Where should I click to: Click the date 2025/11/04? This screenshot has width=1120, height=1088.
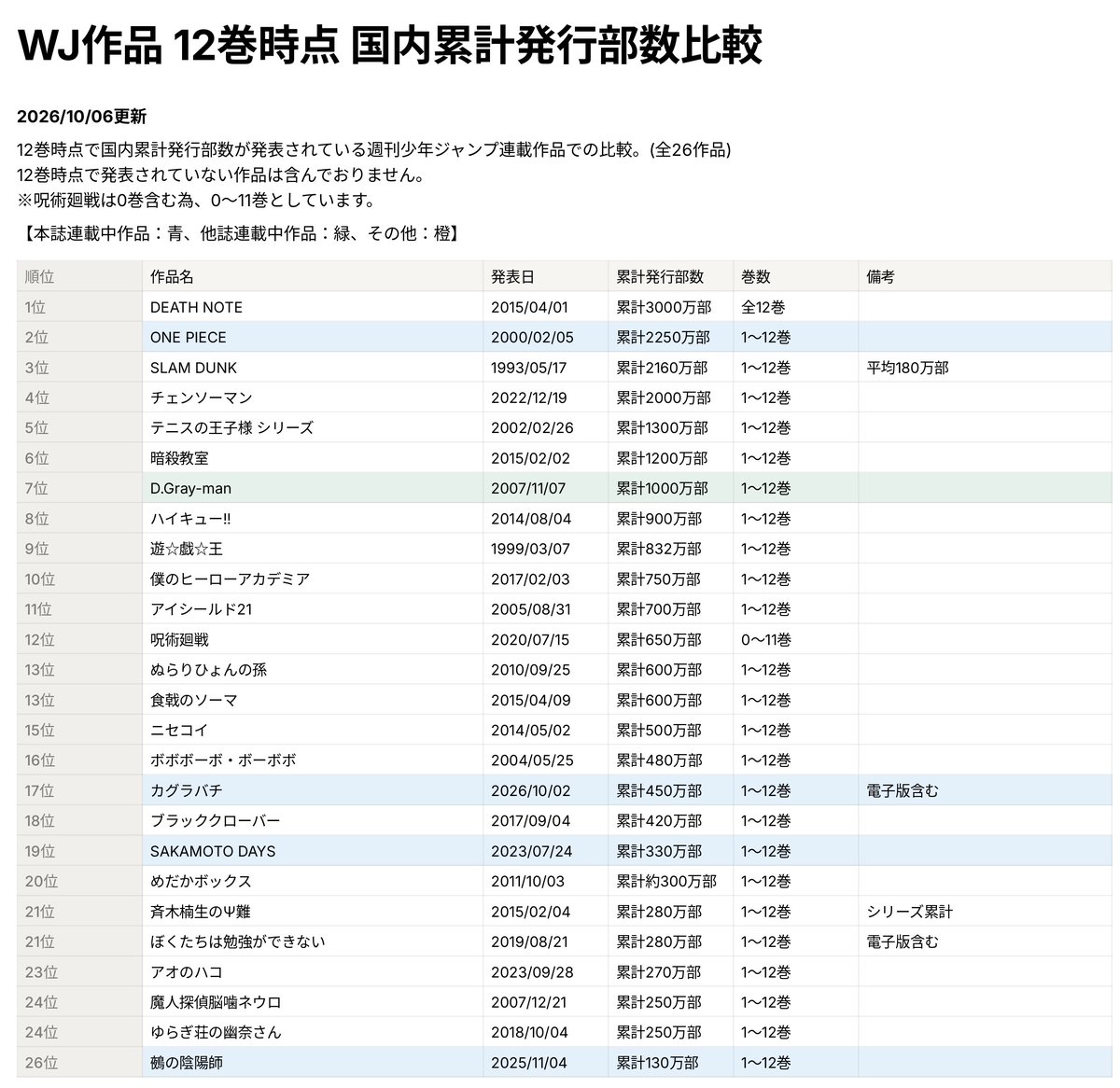529,1063
